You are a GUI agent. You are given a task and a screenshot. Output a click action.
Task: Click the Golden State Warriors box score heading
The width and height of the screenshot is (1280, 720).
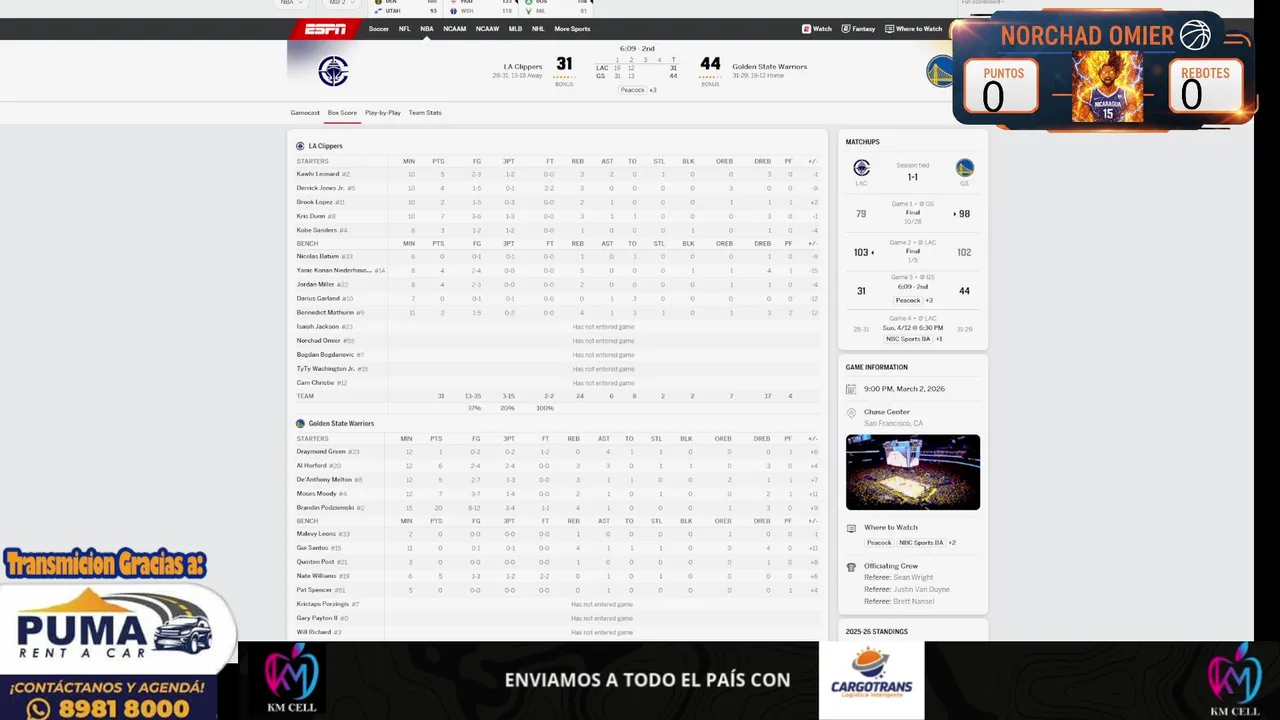point(341,424)
